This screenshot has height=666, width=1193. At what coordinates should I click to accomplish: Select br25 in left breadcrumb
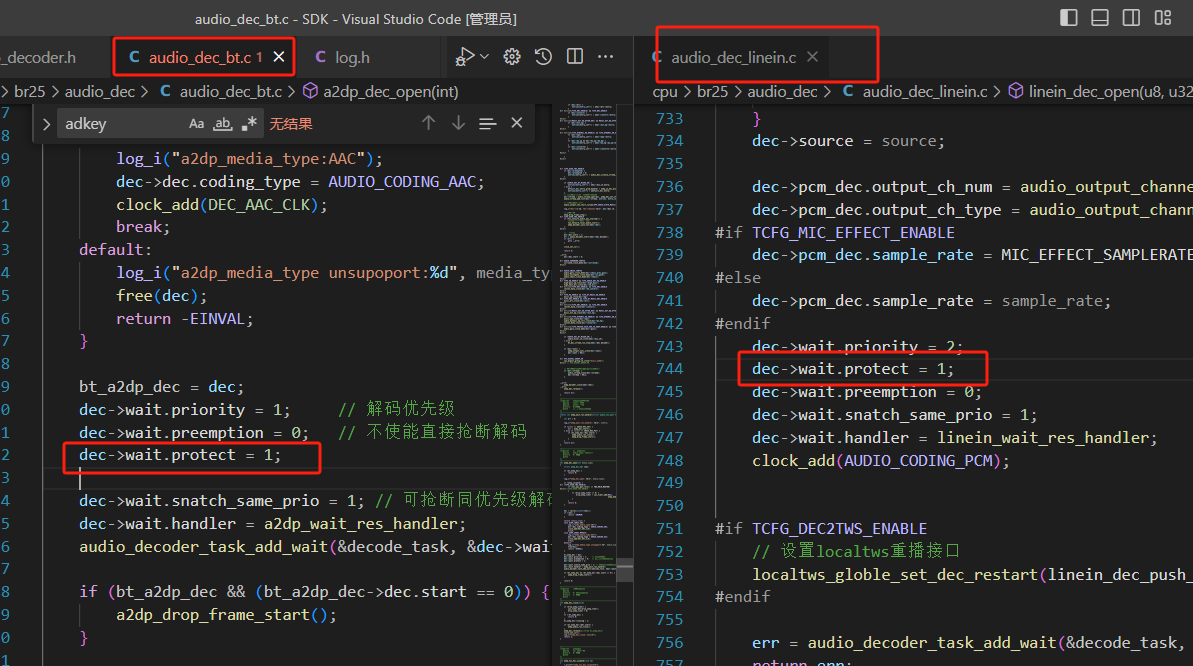[30, 91]
